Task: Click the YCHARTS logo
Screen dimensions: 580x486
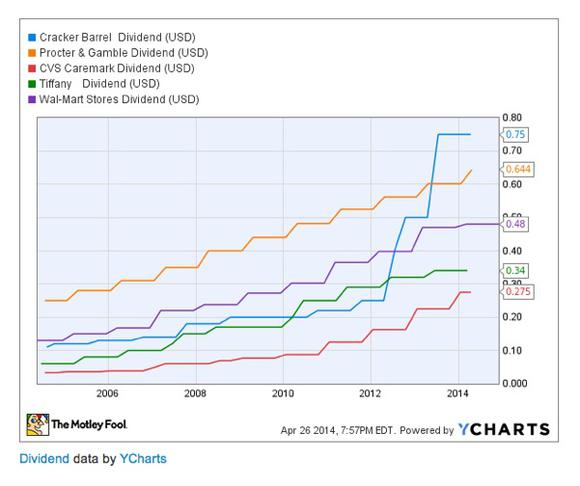Action: (x=504, y=429)
